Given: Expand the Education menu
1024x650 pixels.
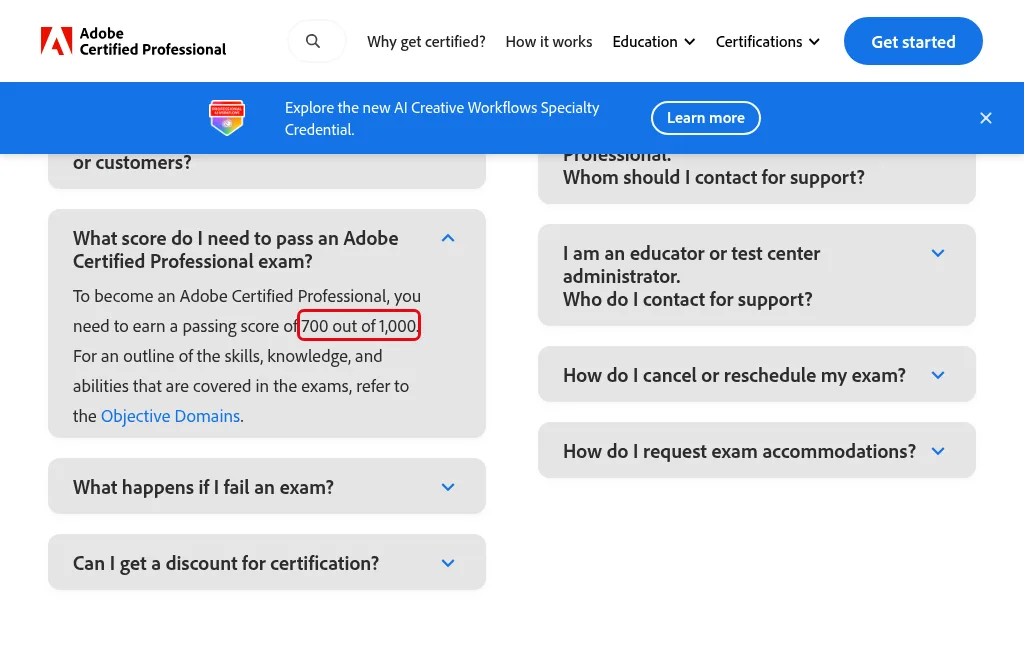Looking at the screenshot, I should coord(654,42).
